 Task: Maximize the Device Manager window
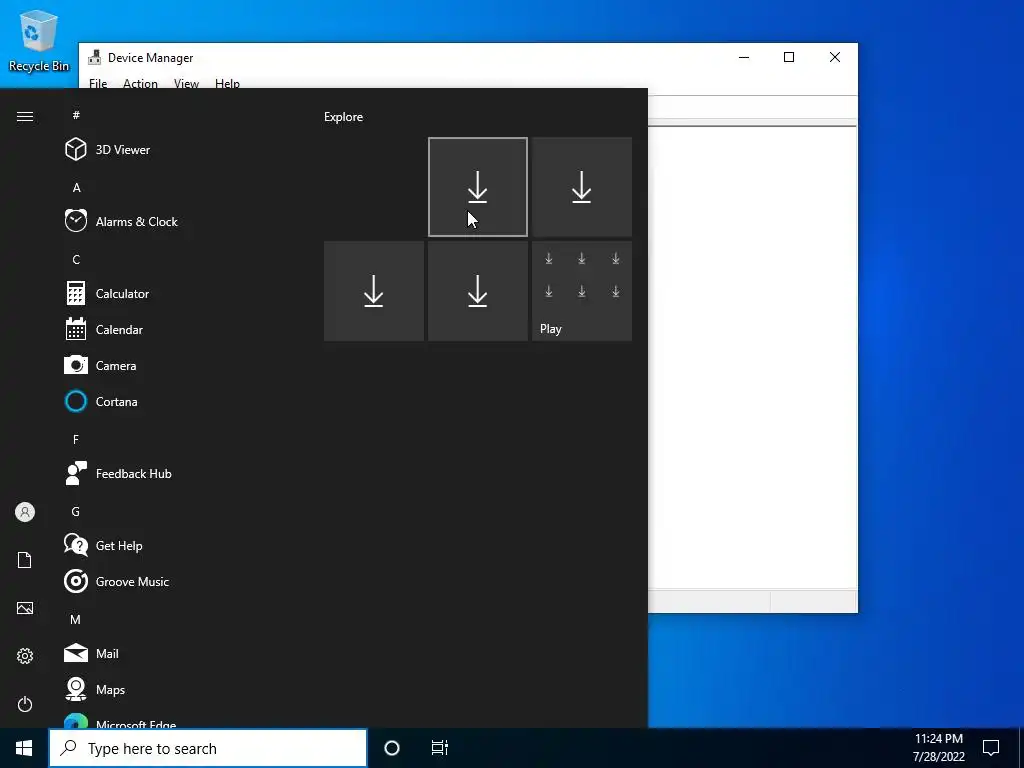tap(789, 57)
